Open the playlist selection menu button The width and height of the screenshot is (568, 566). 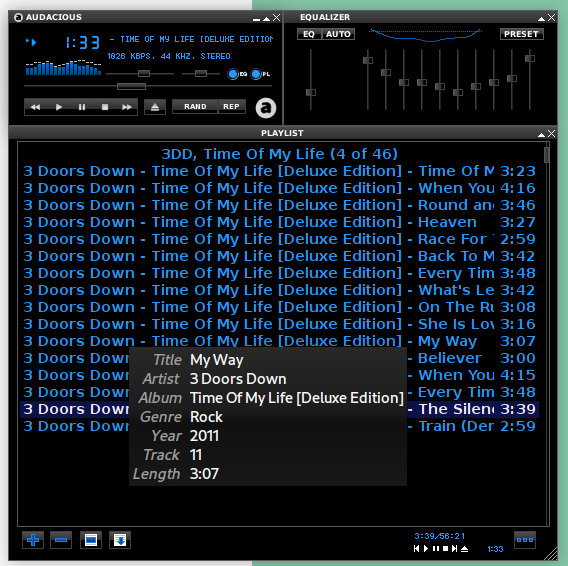91,540
